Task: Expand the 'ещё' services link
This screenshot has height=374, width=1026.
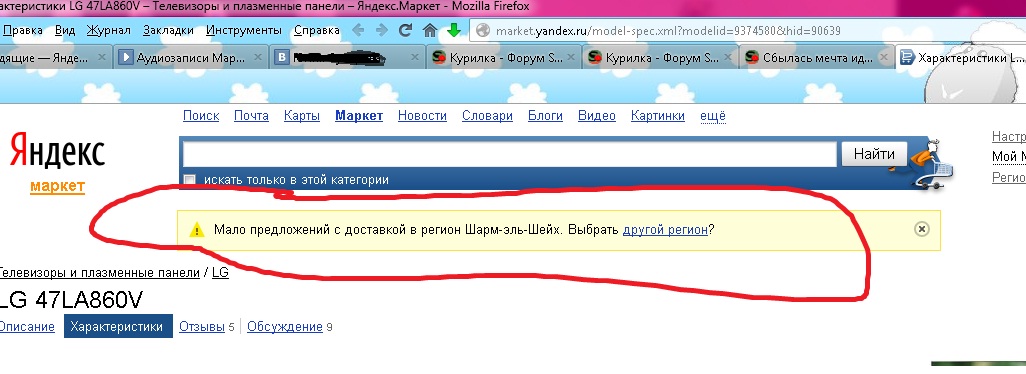Action: tap(713, 116)
